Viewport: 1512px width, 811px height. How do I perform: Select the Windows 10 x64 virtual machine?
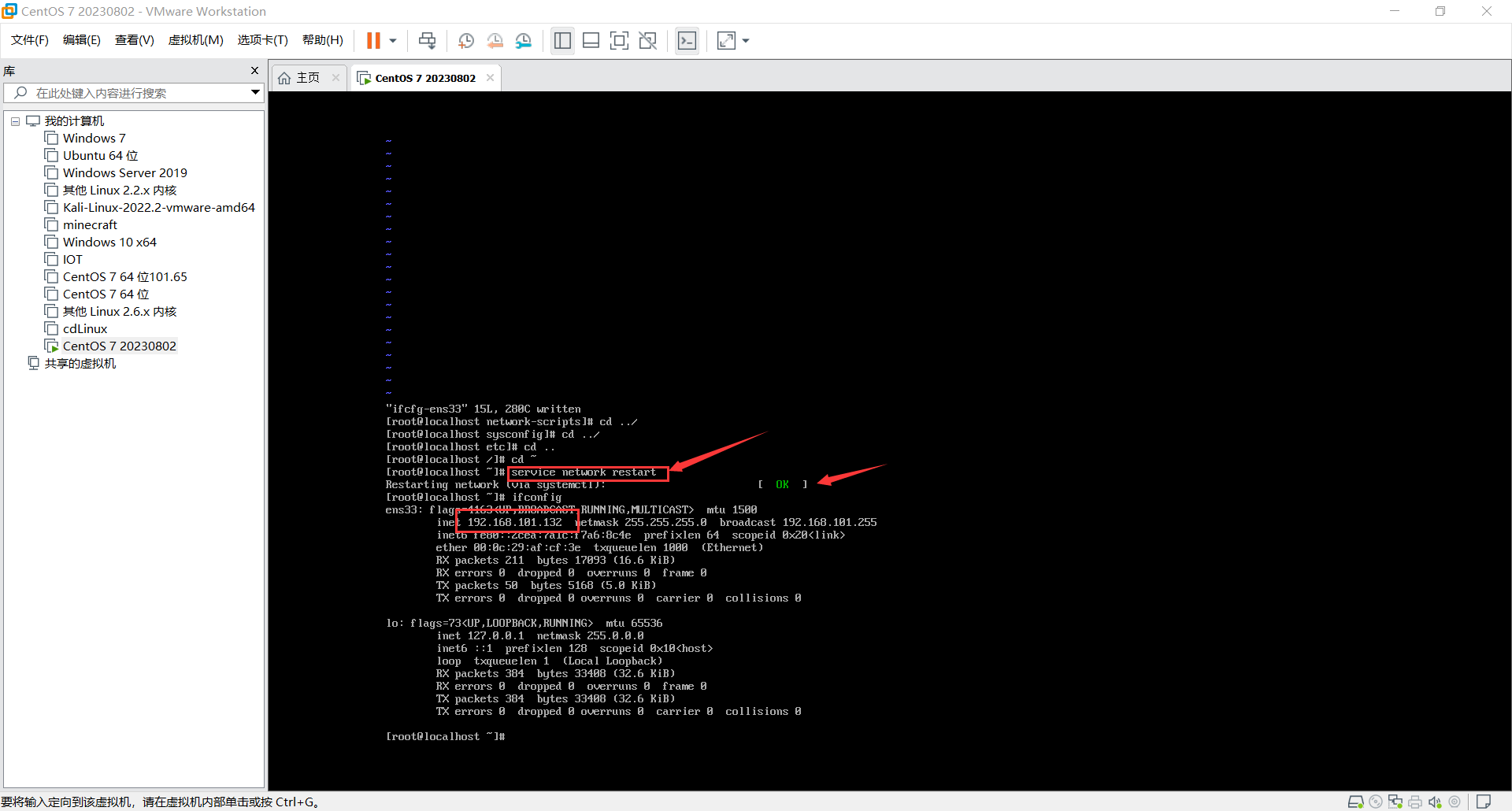109,243
